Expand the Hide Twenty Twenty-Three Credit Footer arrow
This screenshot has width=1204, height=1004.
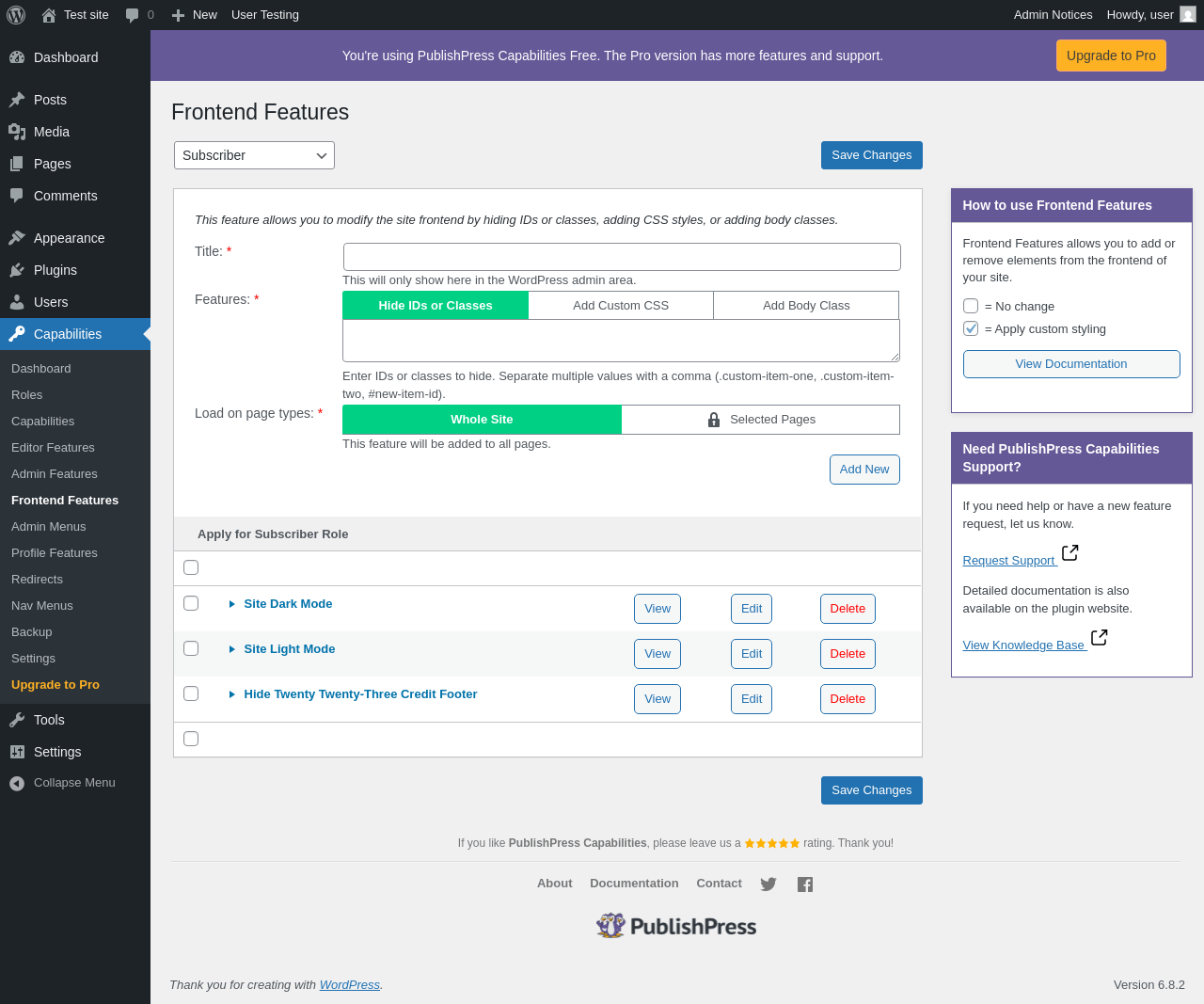(x=231, y=694)
